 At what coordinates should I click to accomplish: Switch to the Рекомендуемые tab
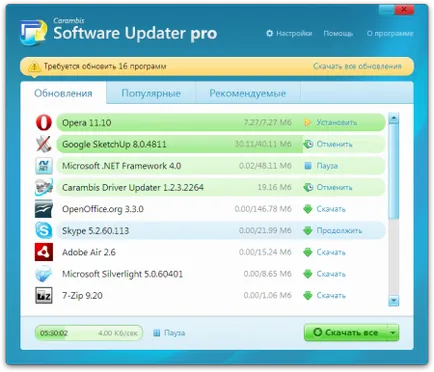(x=248, y=93)
